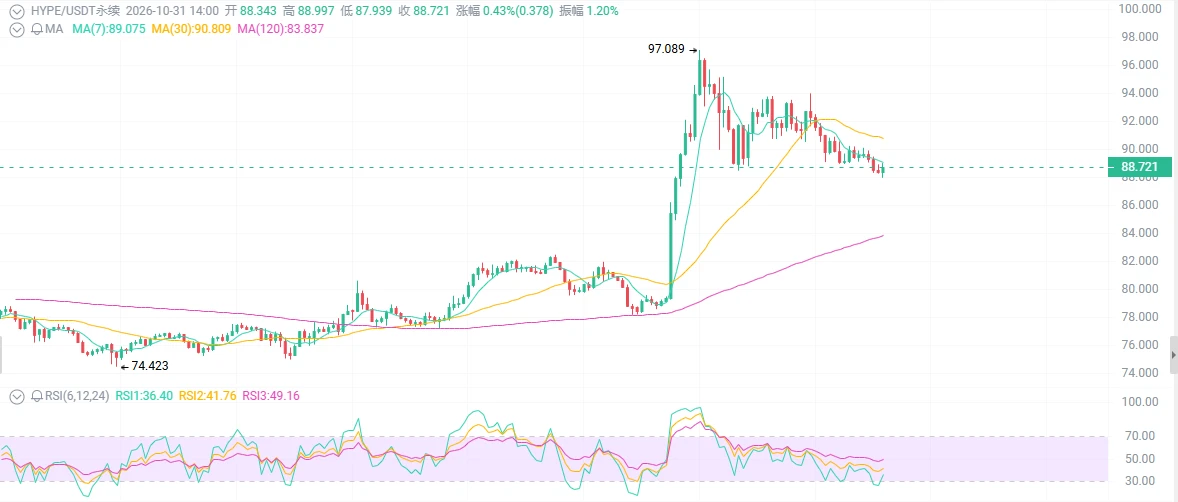Click the 70.00 RSI axis label
This screenshot has height=502, width=1178.
coord(1138,436)
